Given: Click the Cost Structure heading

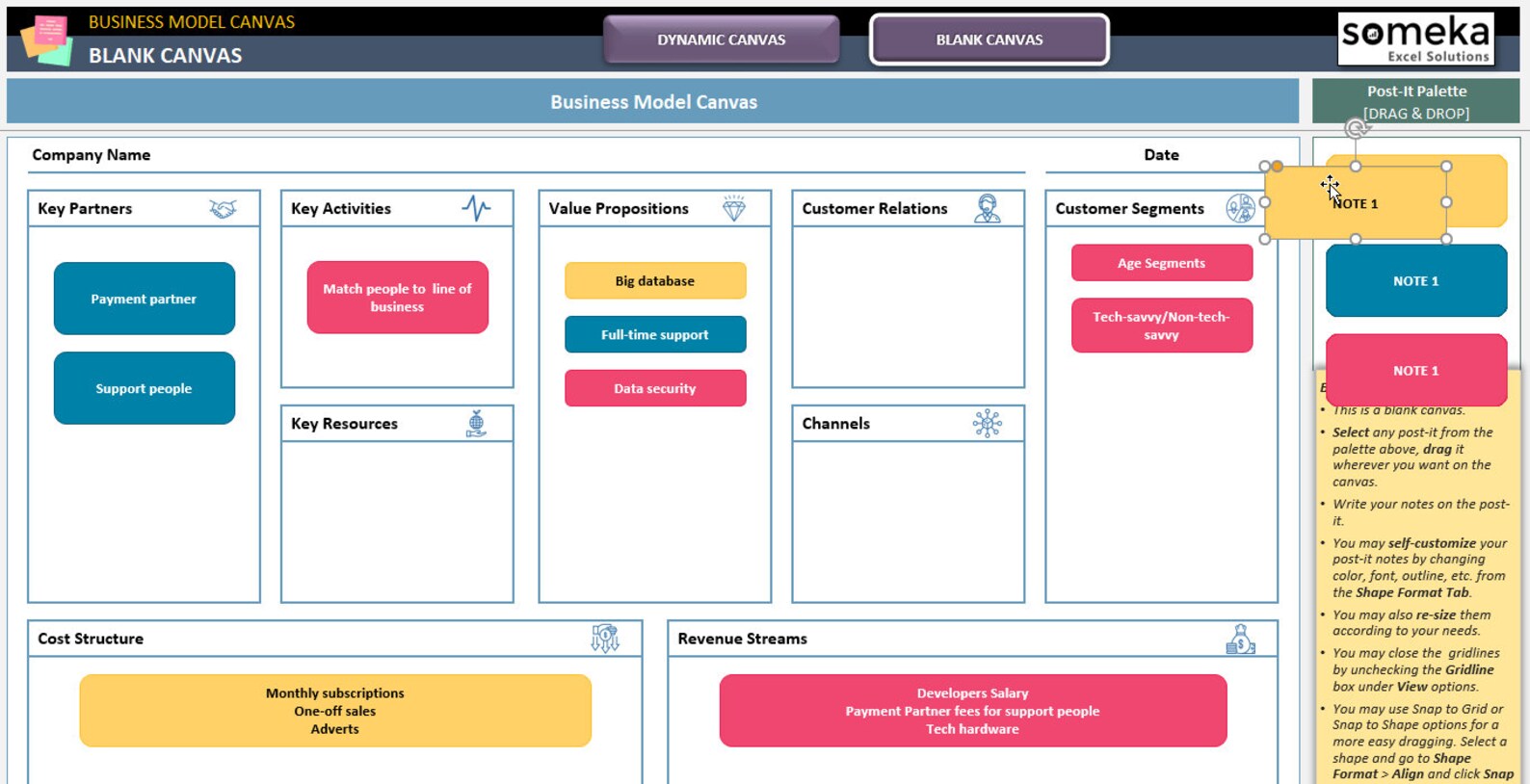Looking at the screenshot, I should (x=91, y=639).
